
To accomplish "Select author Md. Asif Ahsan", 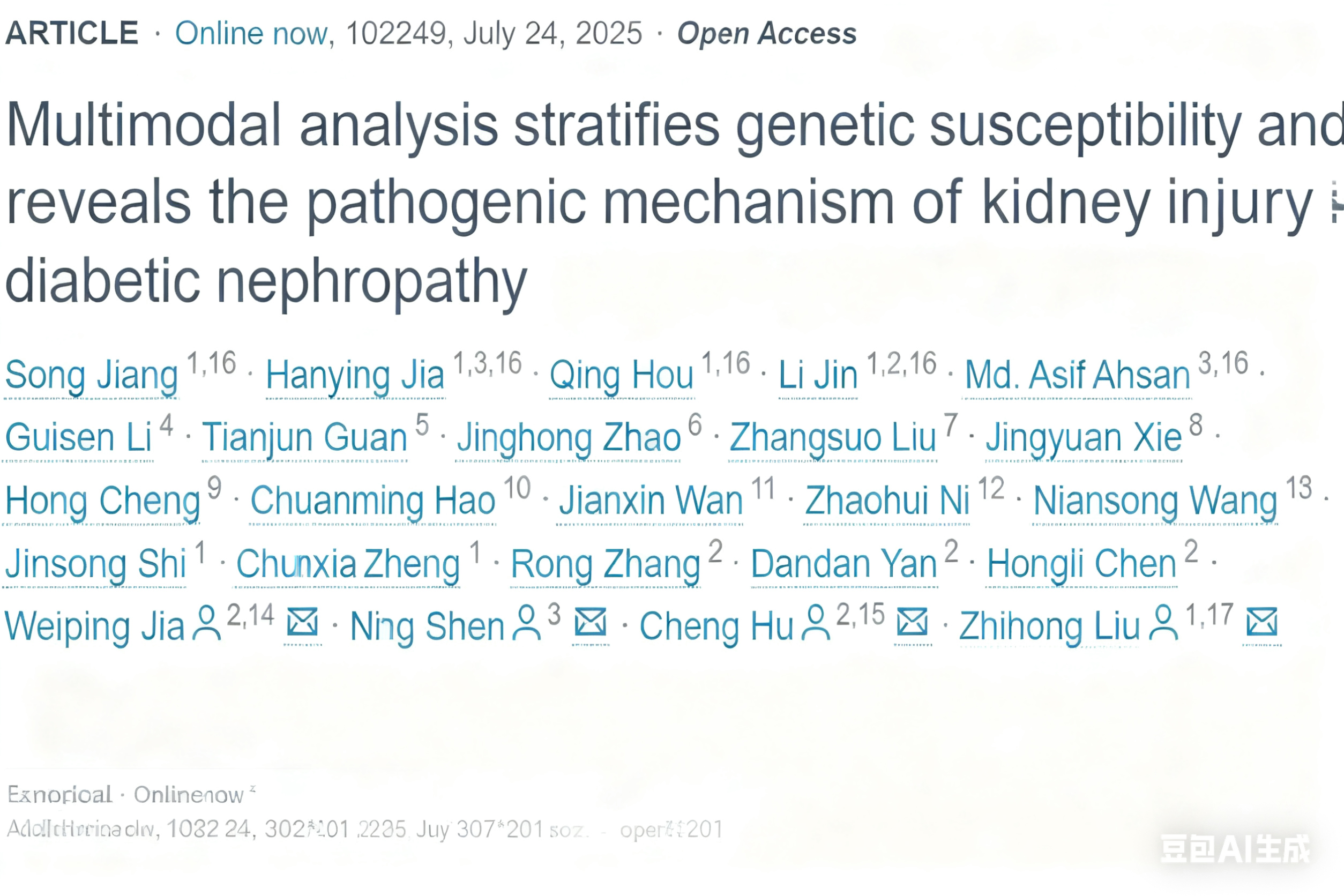I will [1077, 376].
